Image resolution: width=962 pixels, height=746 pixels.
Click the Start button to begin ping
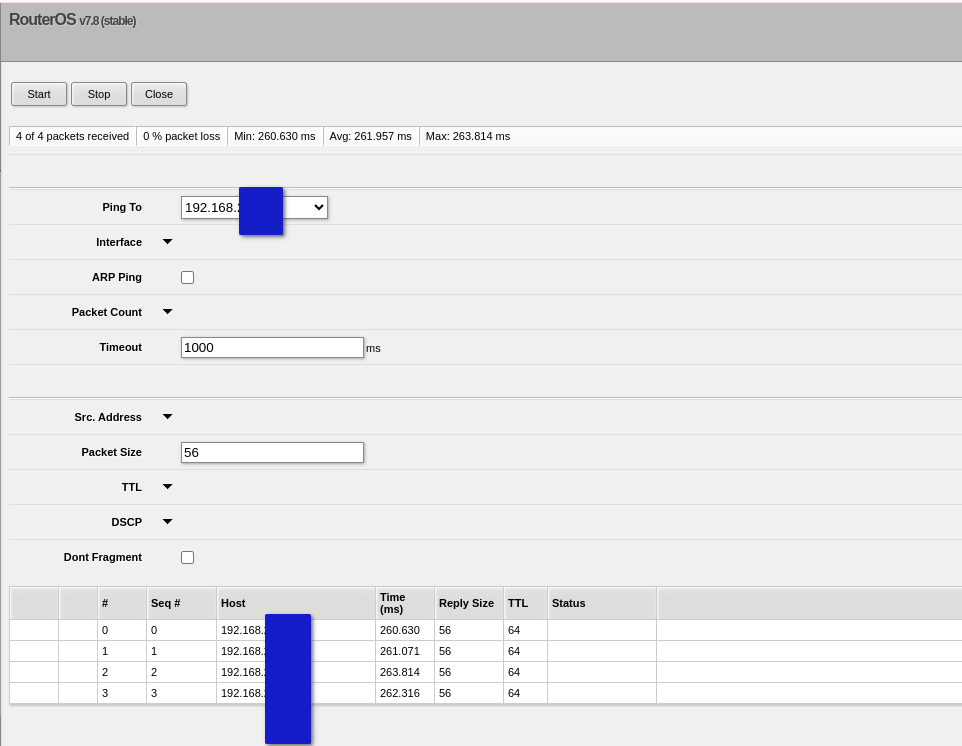pyautogui.click(x=39, y=94)
